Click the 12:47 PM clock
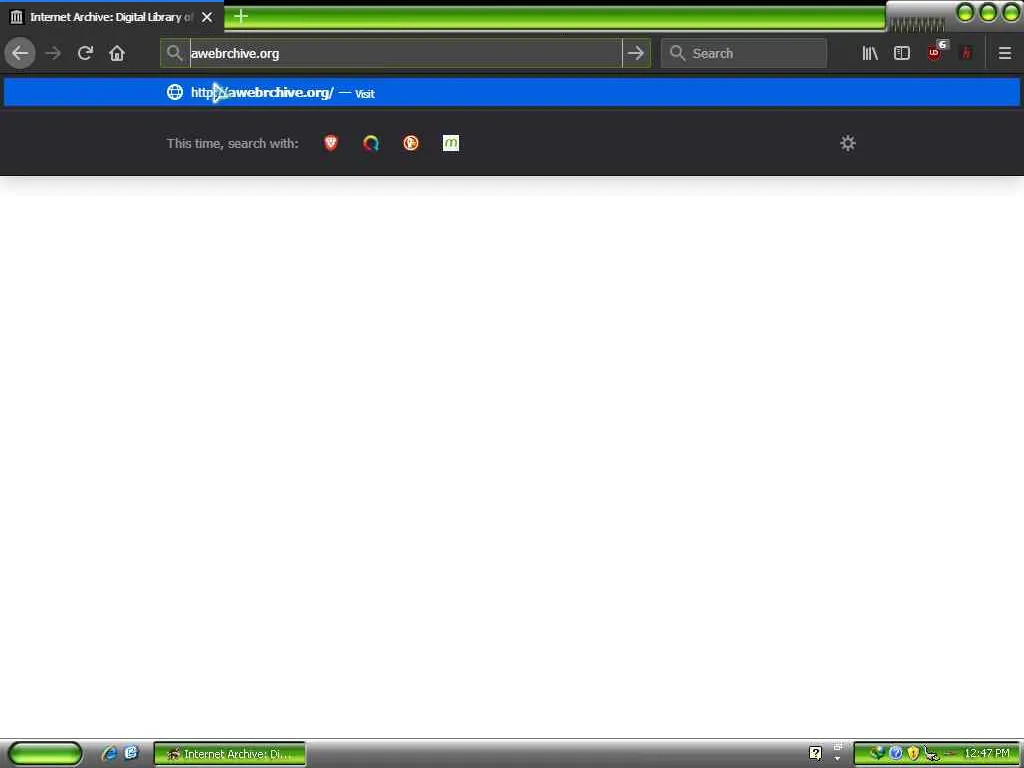This screenshot has height=768, width=1024. 987,754
